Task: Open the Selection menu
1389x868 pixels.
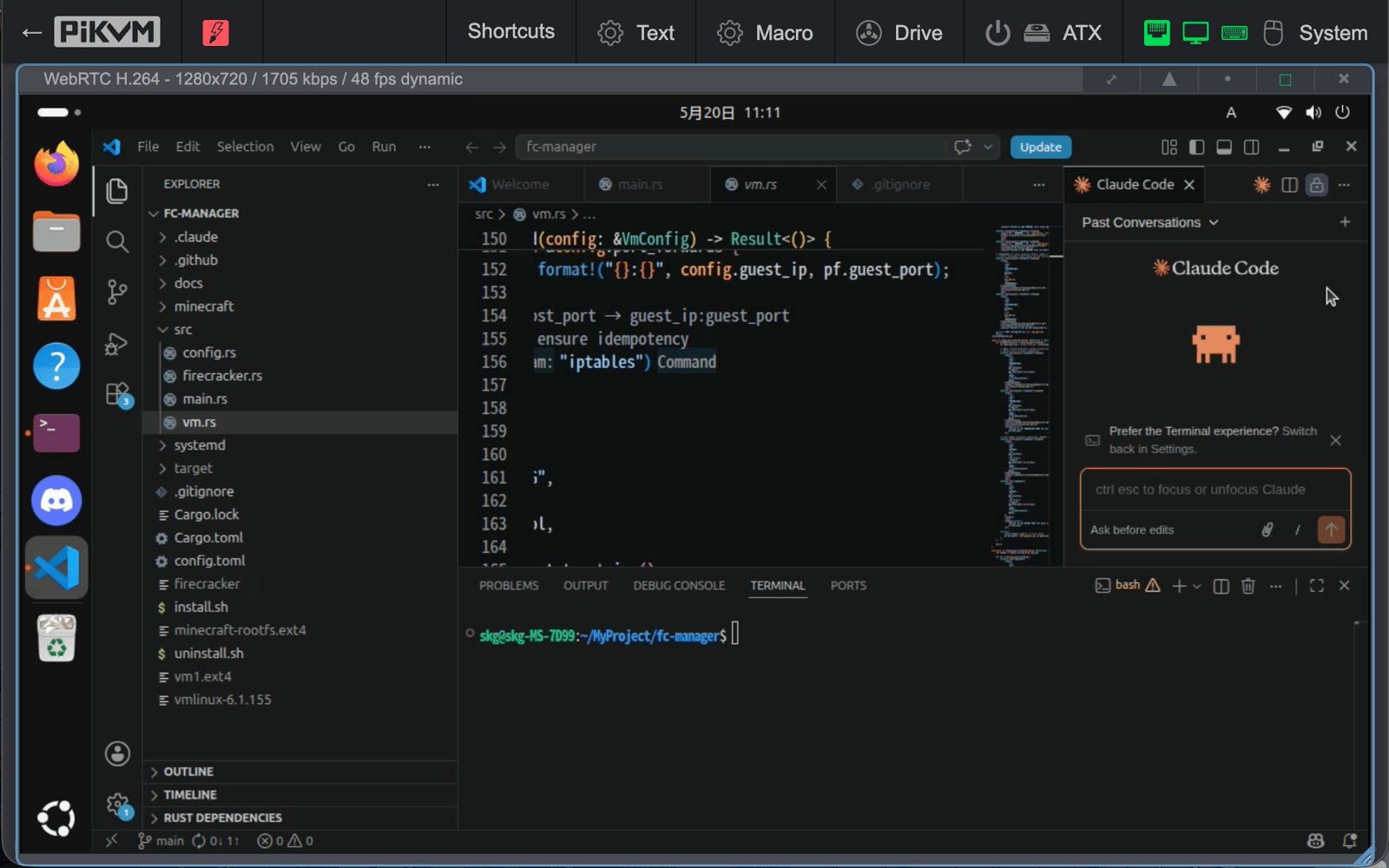Action: coord(245,147)
